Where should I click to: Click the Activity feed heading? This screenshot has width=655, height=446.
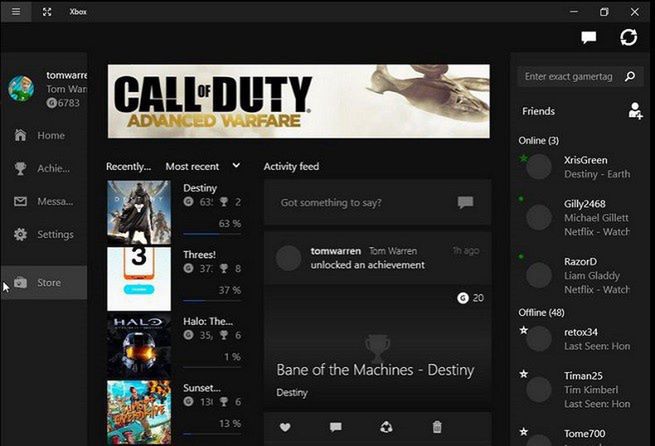pos(291,166)
